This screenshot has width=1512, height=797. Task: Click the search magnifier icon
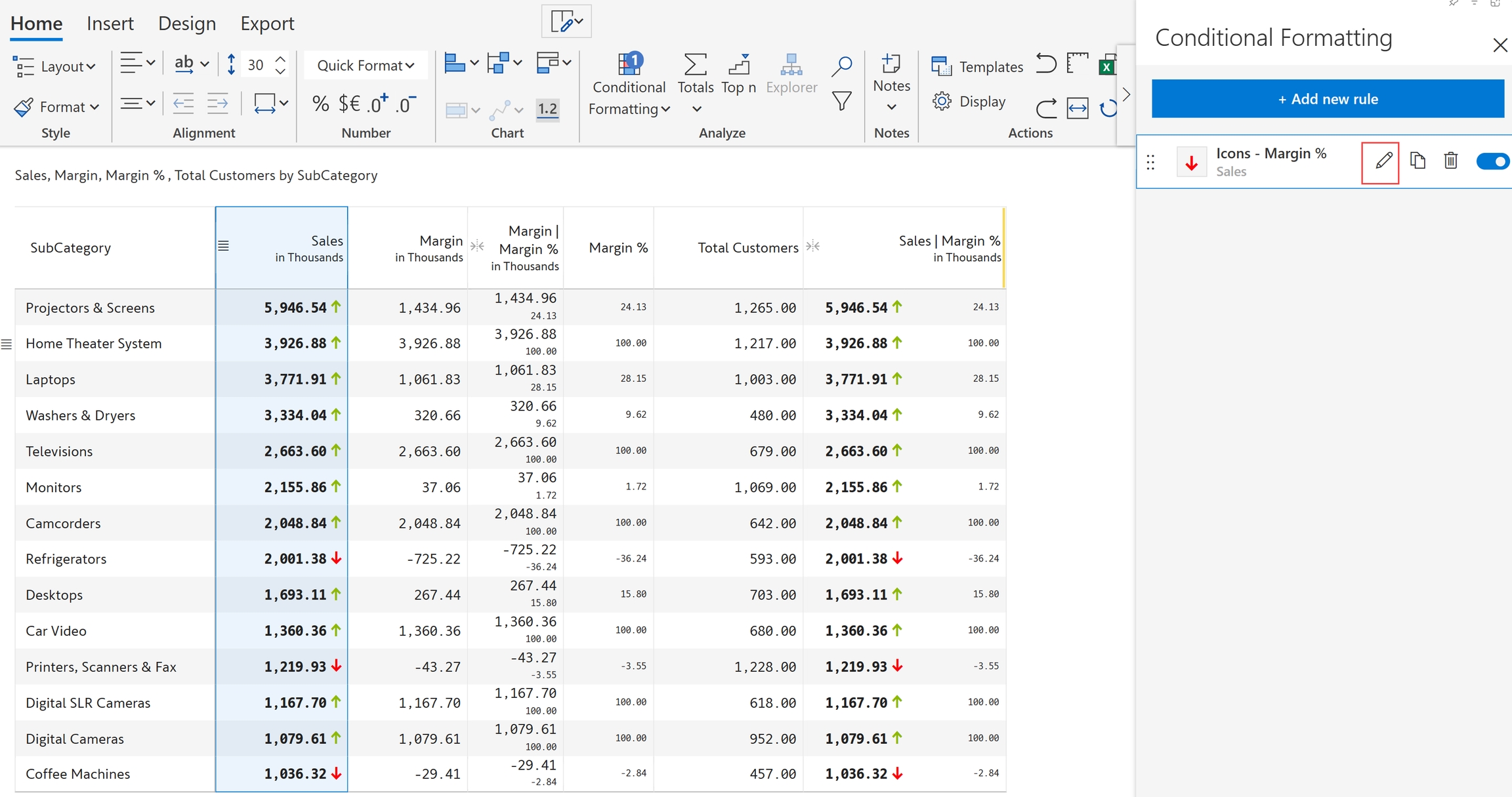pyautogui.click(x=841, y=66)
